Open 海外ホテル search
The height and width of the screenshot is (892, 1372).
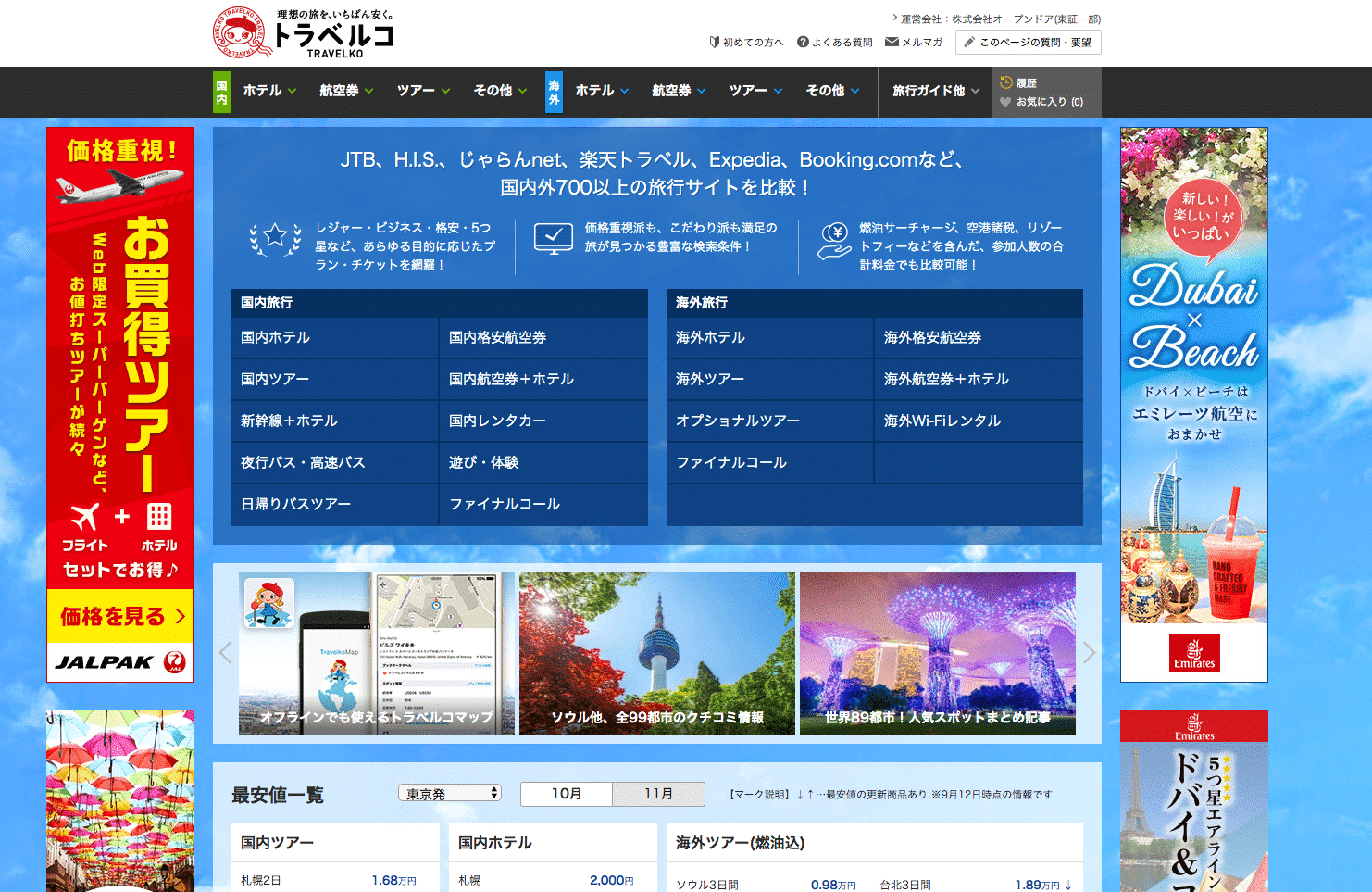769,338
